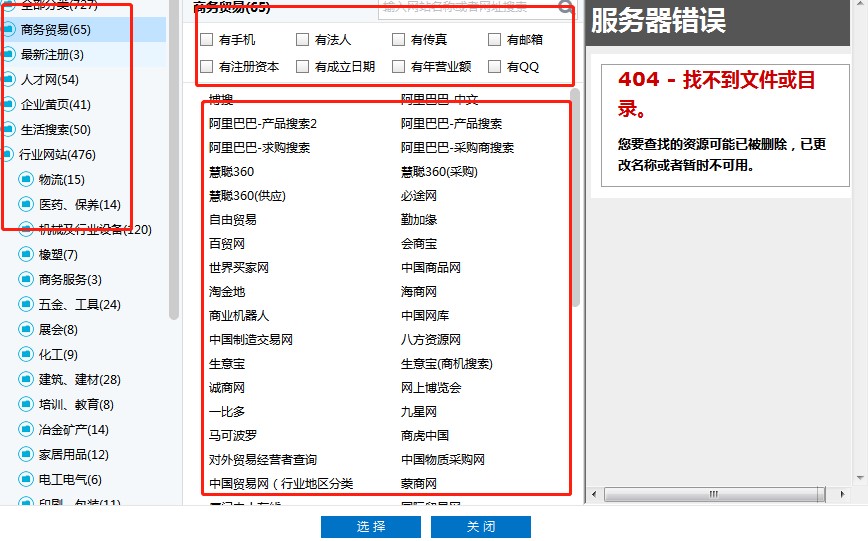This screenshot has width=868, height=541.
Task: Choose 生意宝(商机搜索) in site list
Action: click(x=446, y=363)
